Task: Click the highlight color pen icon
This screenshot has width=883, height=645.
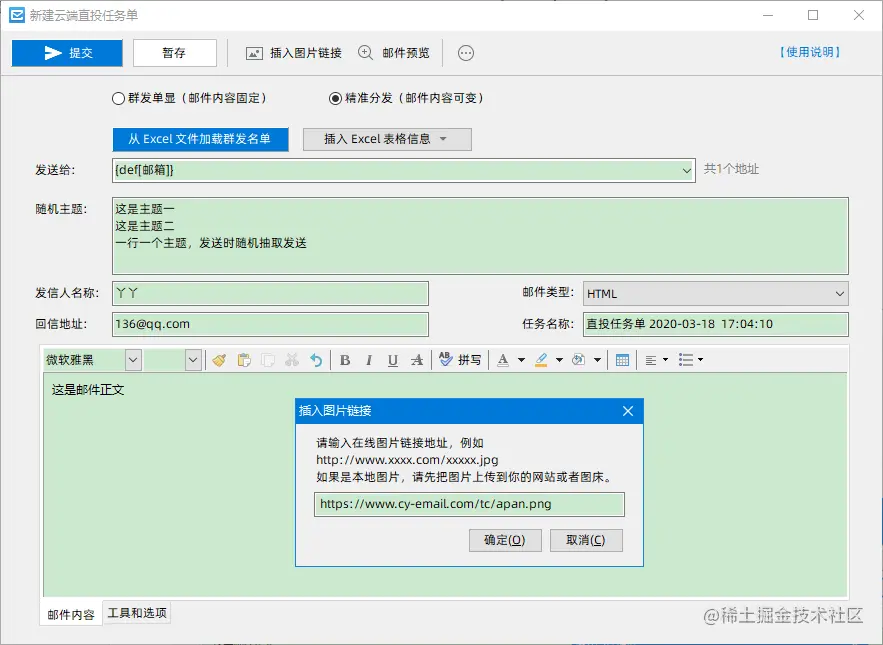Action: click(541, 360)
